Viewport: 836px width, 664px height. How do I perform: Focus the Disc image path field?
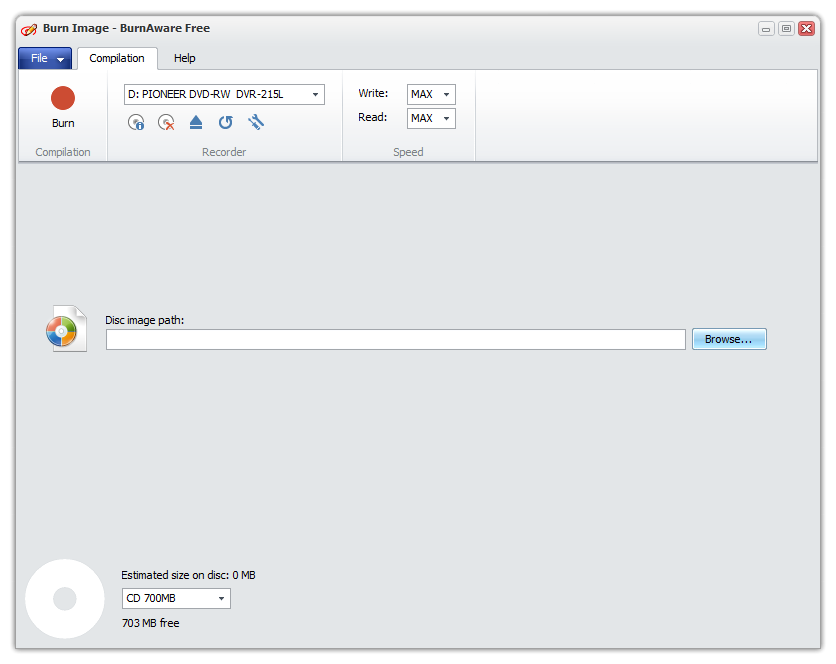click(x=396, y=340)
